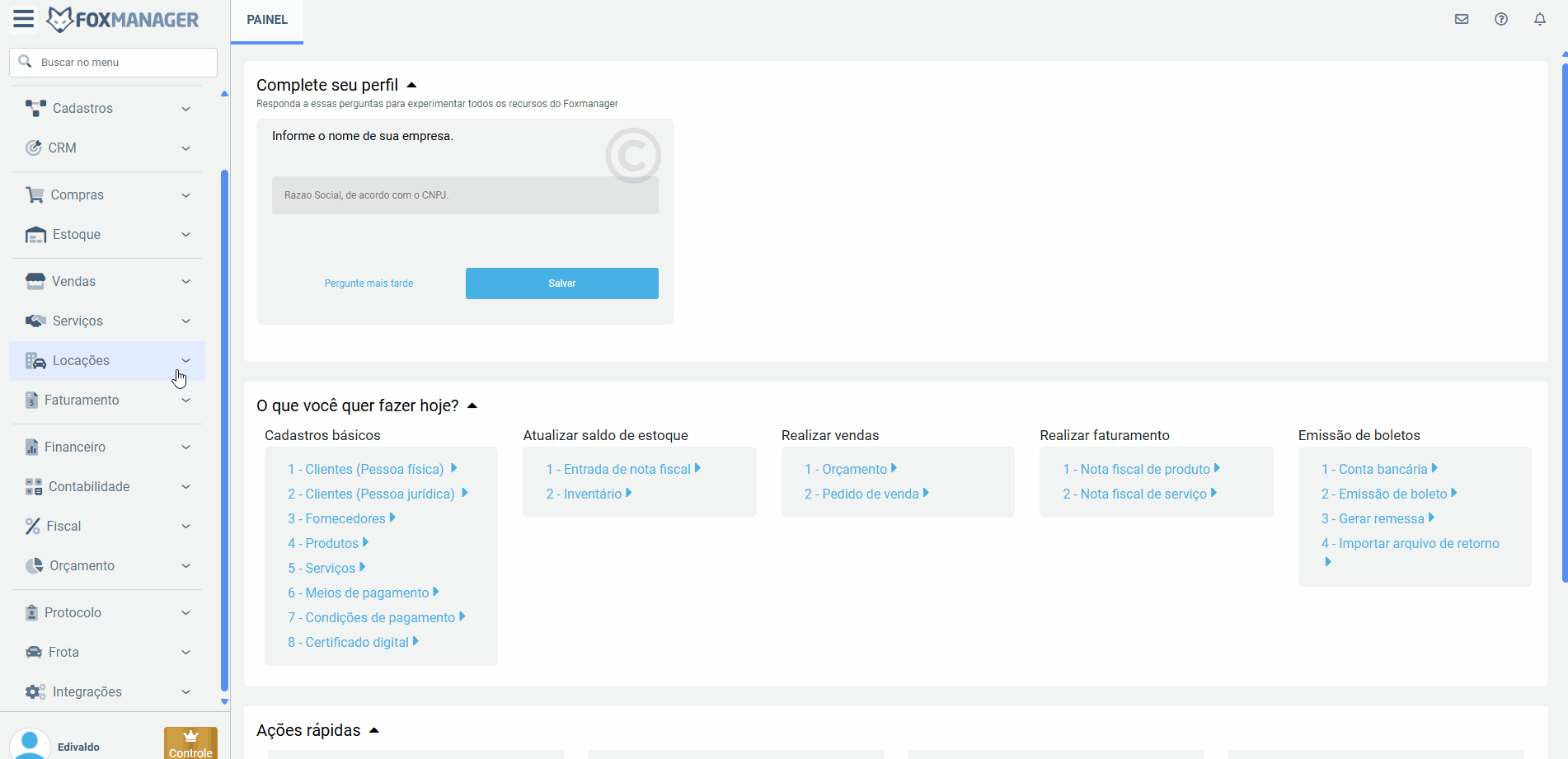The width and height of the screenshot is (1568, 759).
Task: Open the notifications bell icon
Action: pyautogui.click(x=1540, y=19)
